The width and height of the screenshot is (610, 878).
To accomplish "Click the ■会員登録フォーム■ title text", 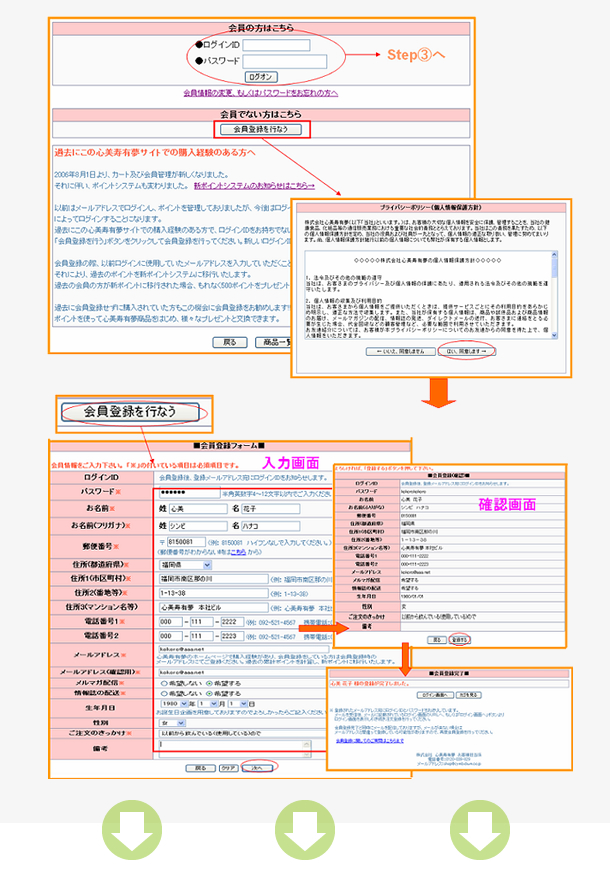I will (x=229, y=446).
